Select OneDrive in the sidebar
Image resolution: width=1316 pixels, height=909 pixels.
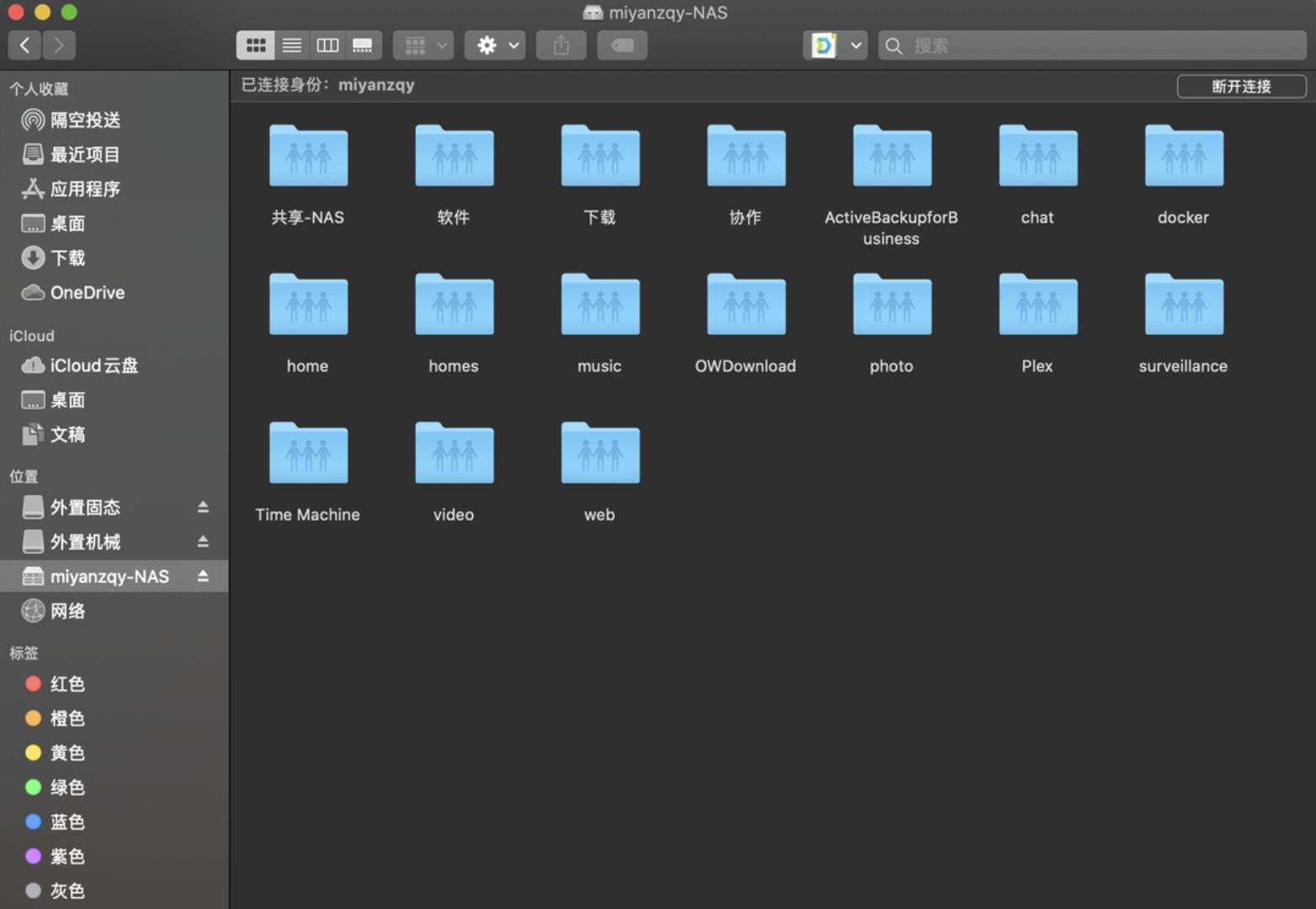pos(87,293)
